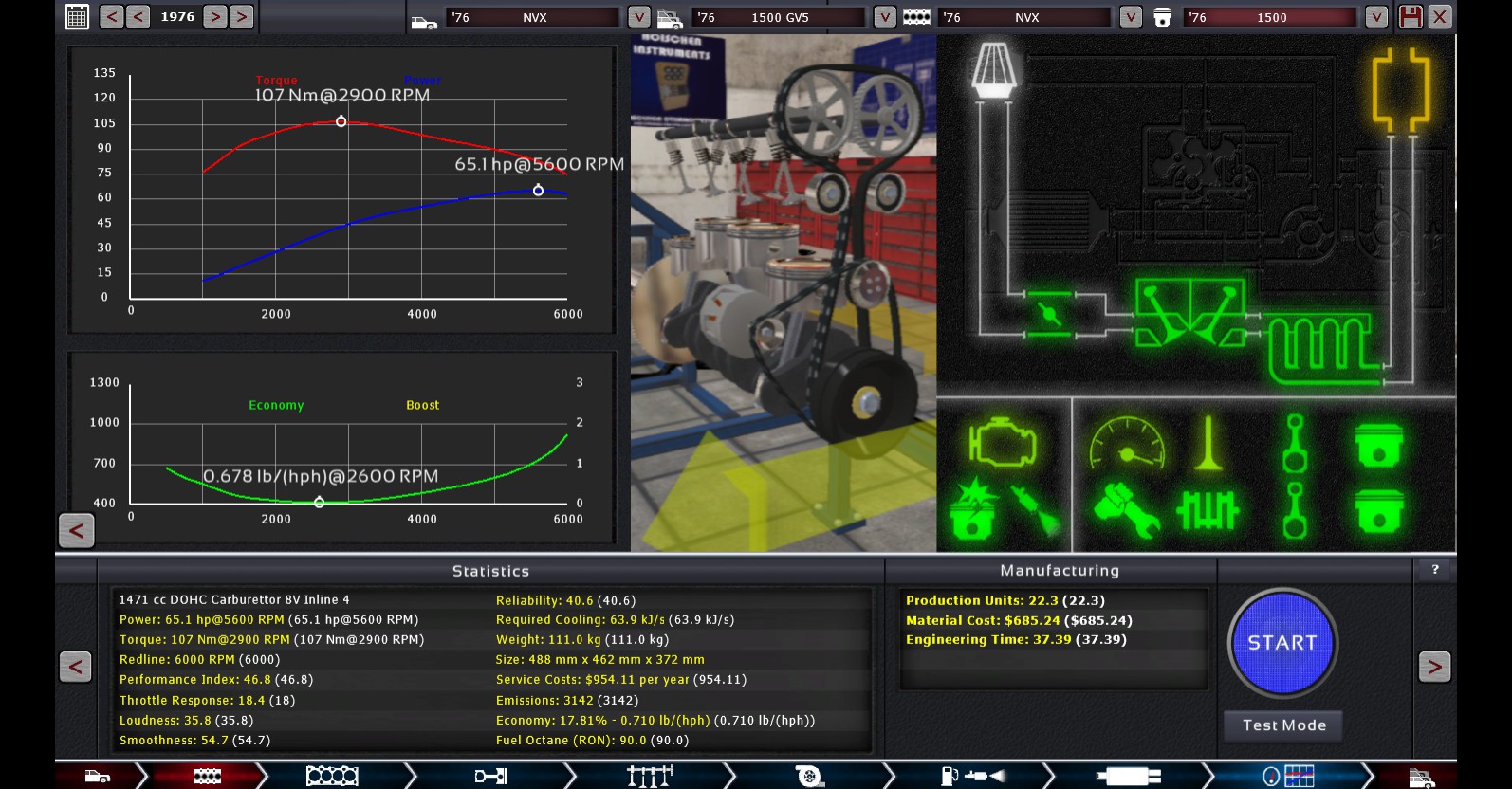Open the engine family dropdown for '76 NVX

[1131, 17]
